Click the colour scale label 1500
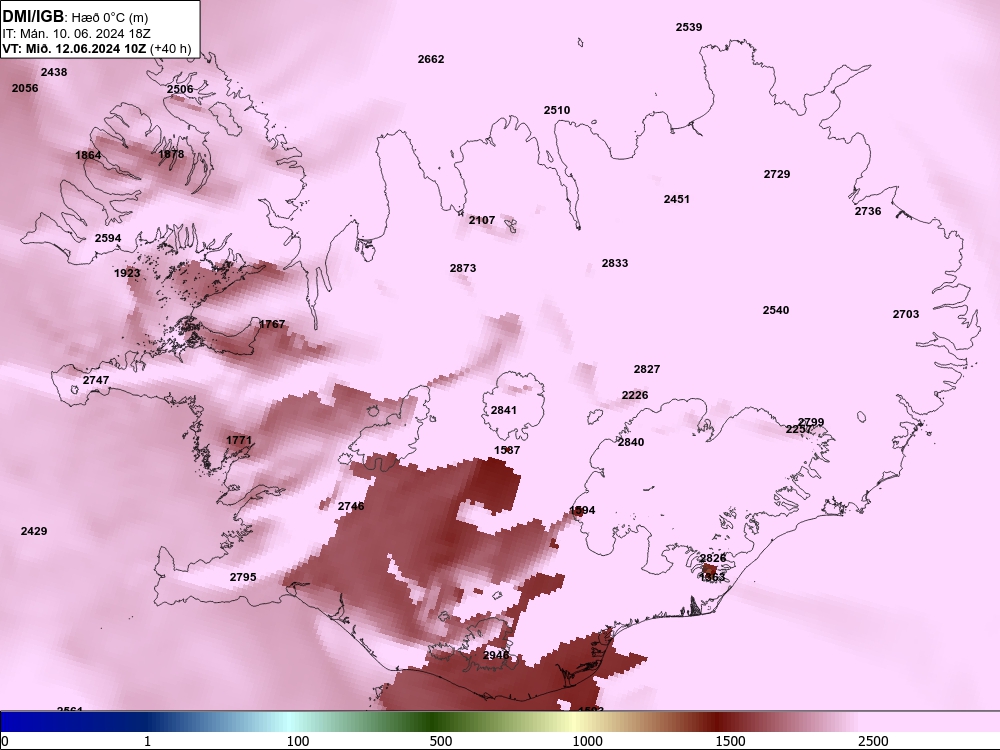Screen dimensions: 1000x750 (730, 741)
